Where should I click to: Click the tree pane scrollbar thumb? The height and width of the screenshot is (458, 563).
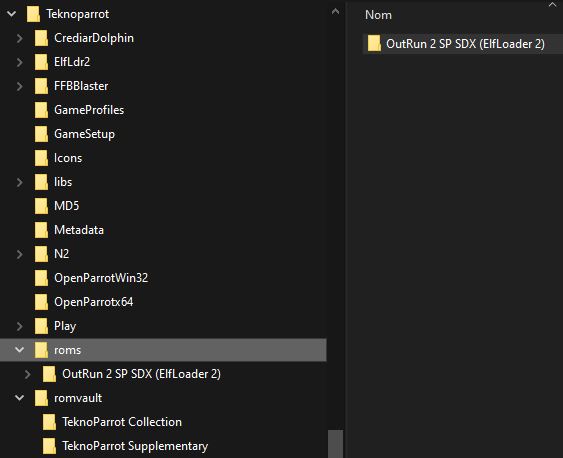coord(336,444)
